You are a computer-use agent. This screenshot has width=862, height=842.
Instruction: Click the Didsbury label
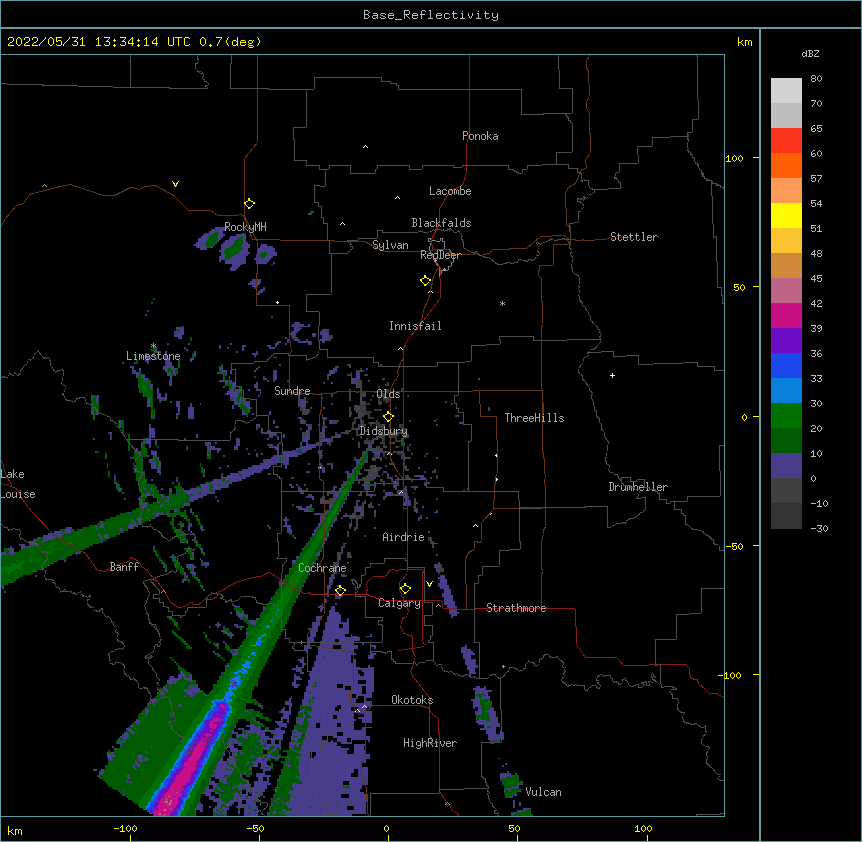pyautogui.click(x=384, y=431)
